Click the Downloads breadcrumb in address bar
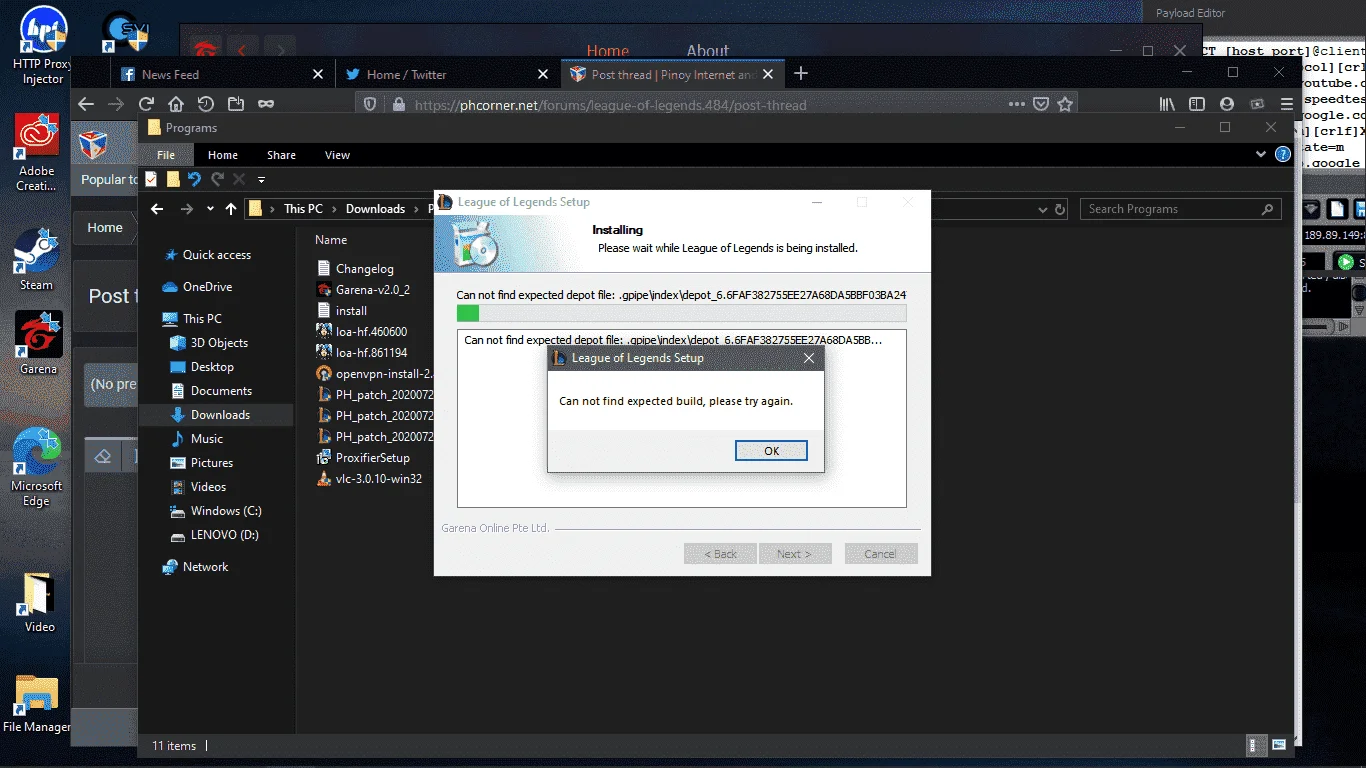This screenshot has width=1366, height=768. click(x=375, y=209)
